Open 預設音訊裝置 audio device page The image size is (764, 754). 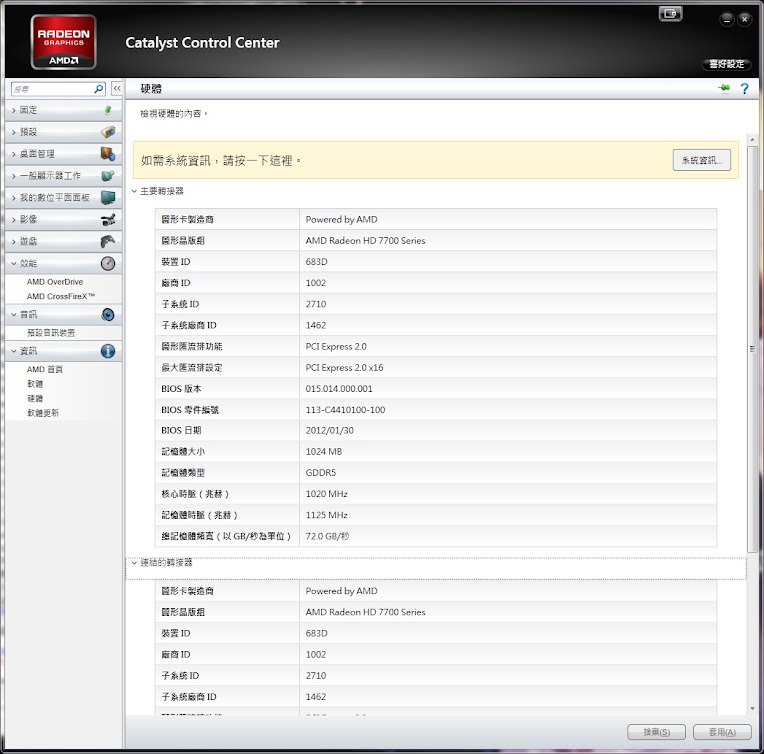(51, 333)
